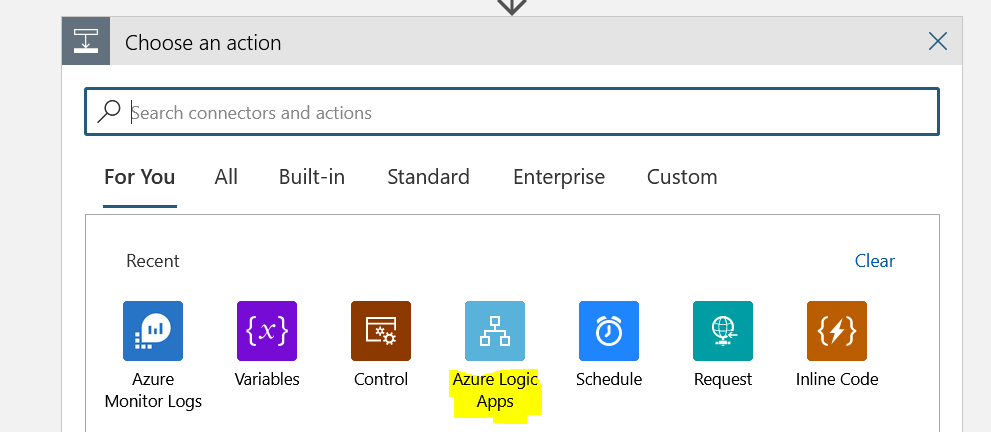
Task: Click the Variables label text
Action: (267, 379)
